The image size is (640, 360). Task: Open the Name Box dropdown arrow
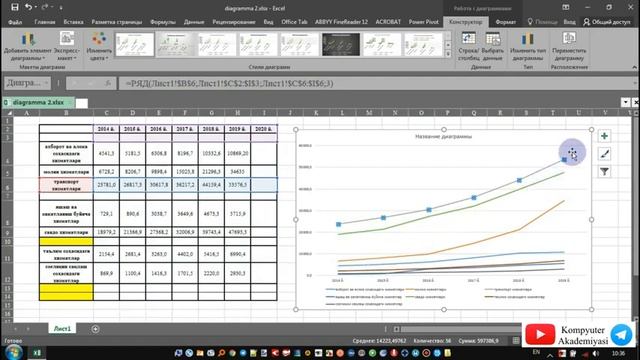coord(46,83)
